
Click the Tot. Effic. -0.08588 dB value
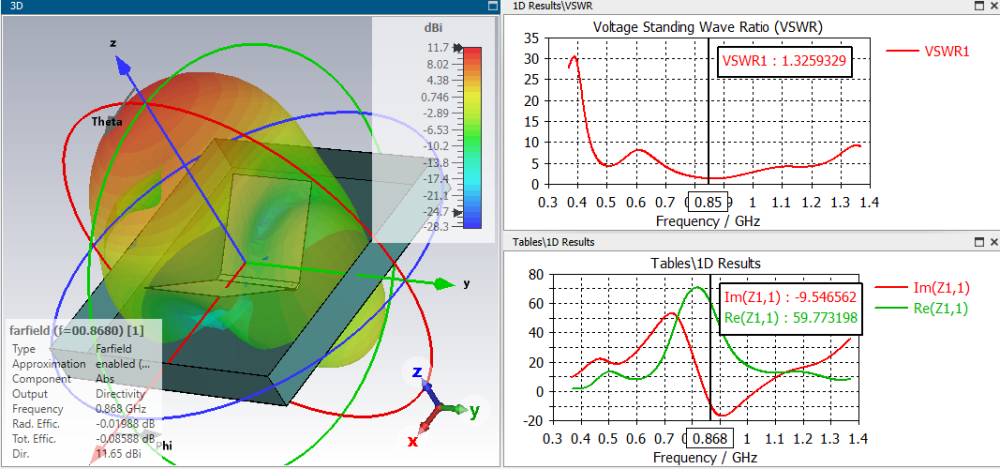(125, 439)
